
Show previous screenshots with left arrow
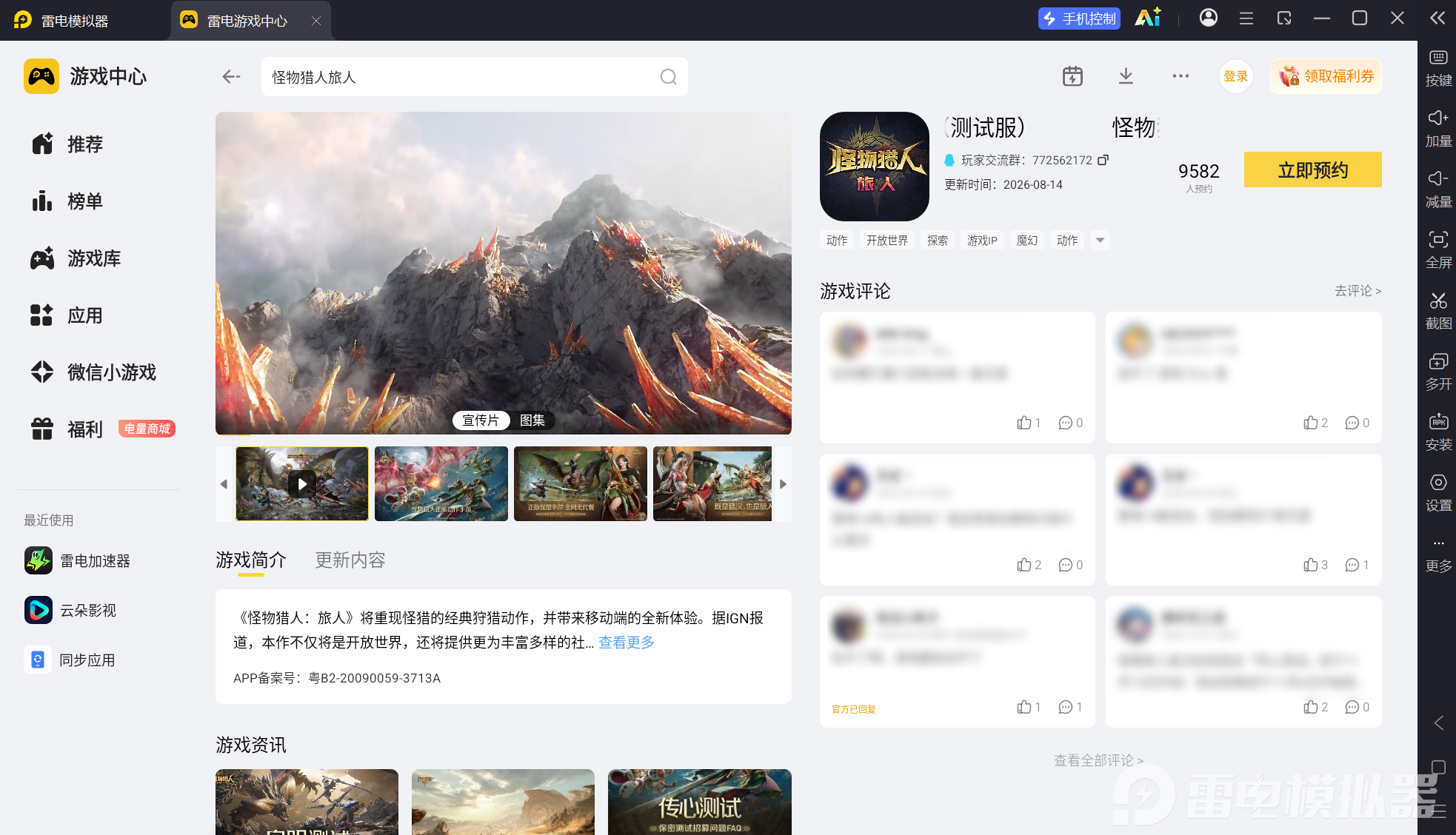coord(224,484)
